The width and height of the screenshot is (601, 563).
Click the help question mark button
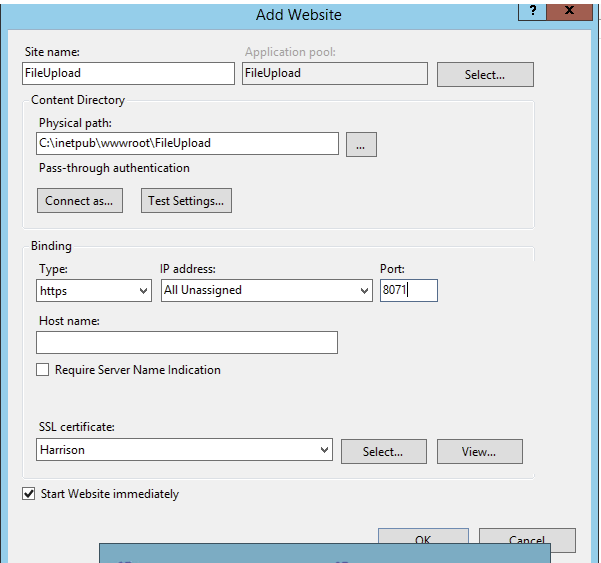532,10
